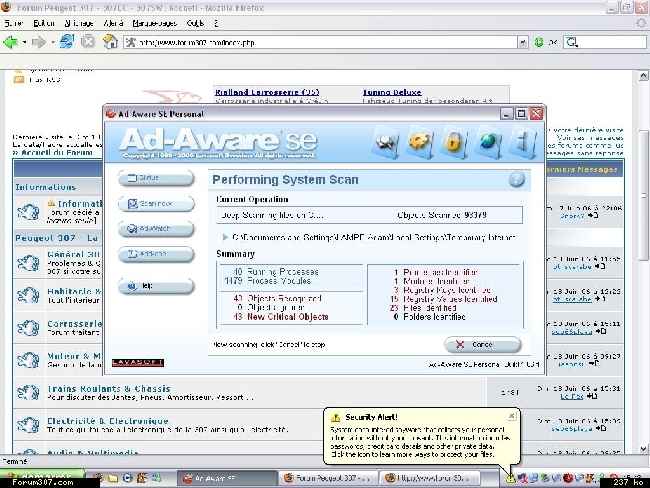
Task: Click the folder icon in Quick Launch
Action: tap(113, 478)
